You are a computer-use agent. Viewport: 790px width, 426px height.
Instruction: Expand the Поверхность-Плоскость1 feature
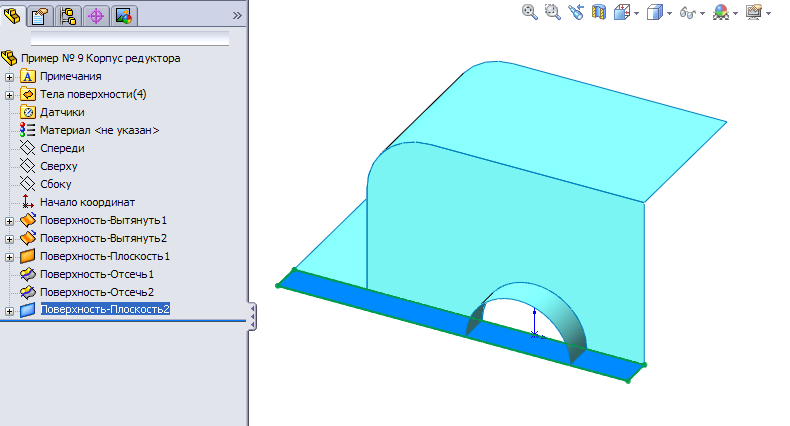pyautogui.click(x=9, y=257)
